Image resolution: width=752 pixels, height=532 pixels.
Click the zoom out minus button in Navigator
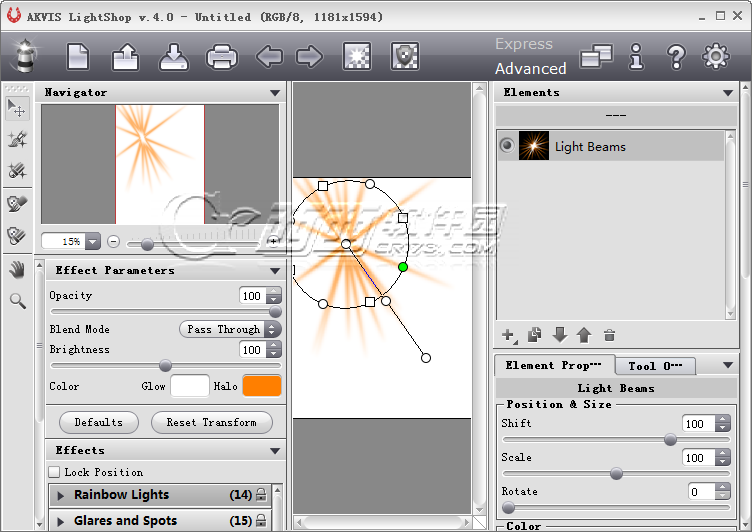[114, 241]
